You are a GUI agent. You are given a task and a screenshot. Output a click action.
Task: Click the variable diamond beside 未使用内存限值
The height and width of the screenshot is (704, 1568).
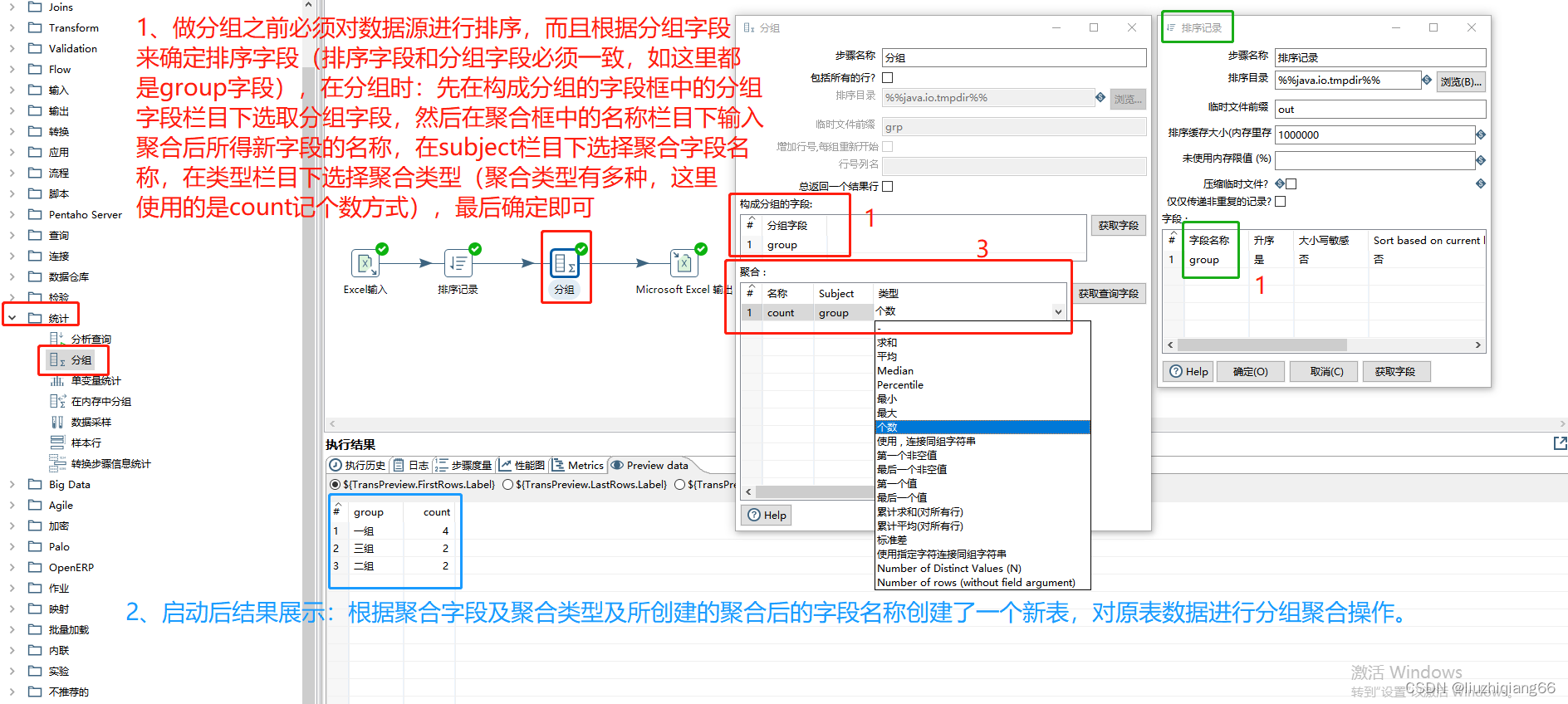pyautogui.click(x=1481, y=160)
